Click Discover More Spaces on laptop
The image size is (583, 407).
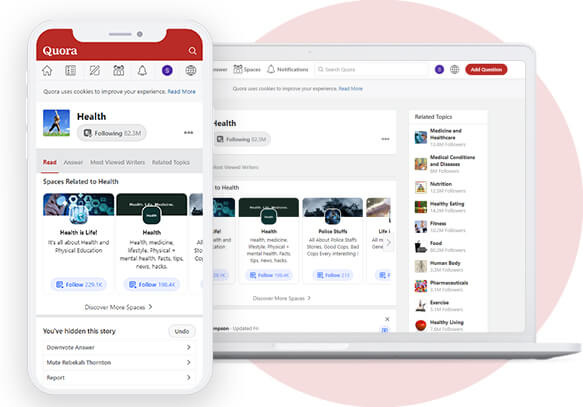pyautogui.click(x=282, y=298)
